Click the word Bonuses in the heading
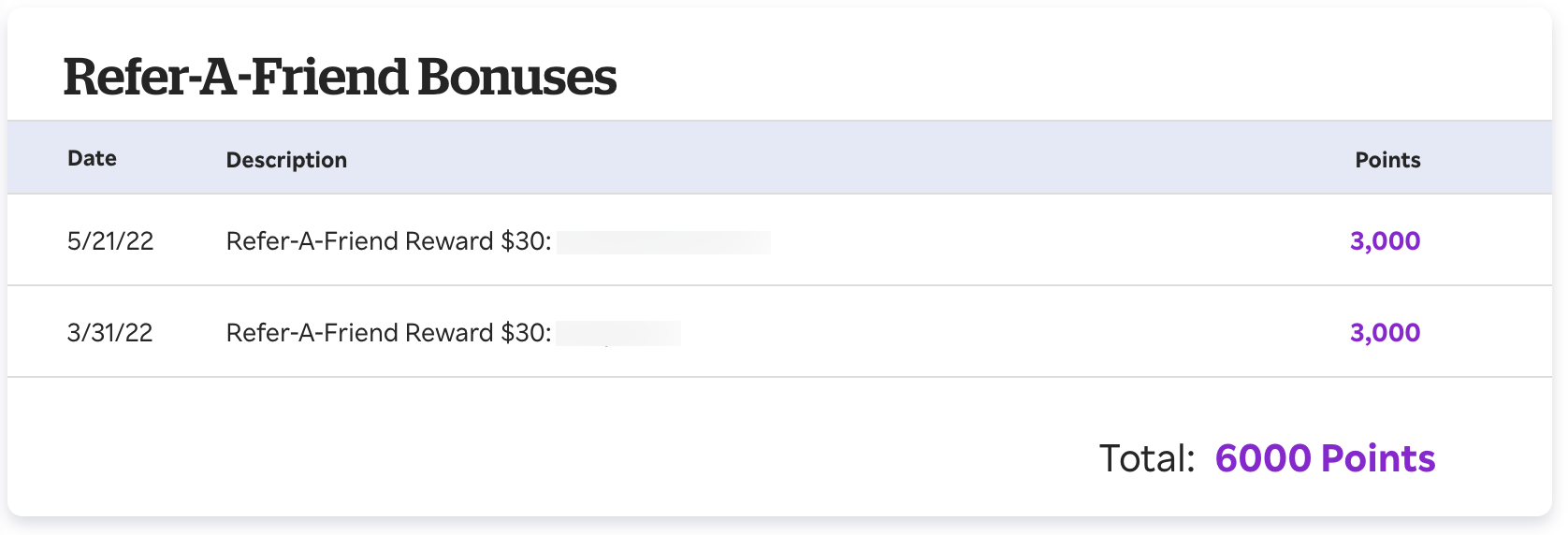Viewport: 1568px width, 535px height. (516, 77)
